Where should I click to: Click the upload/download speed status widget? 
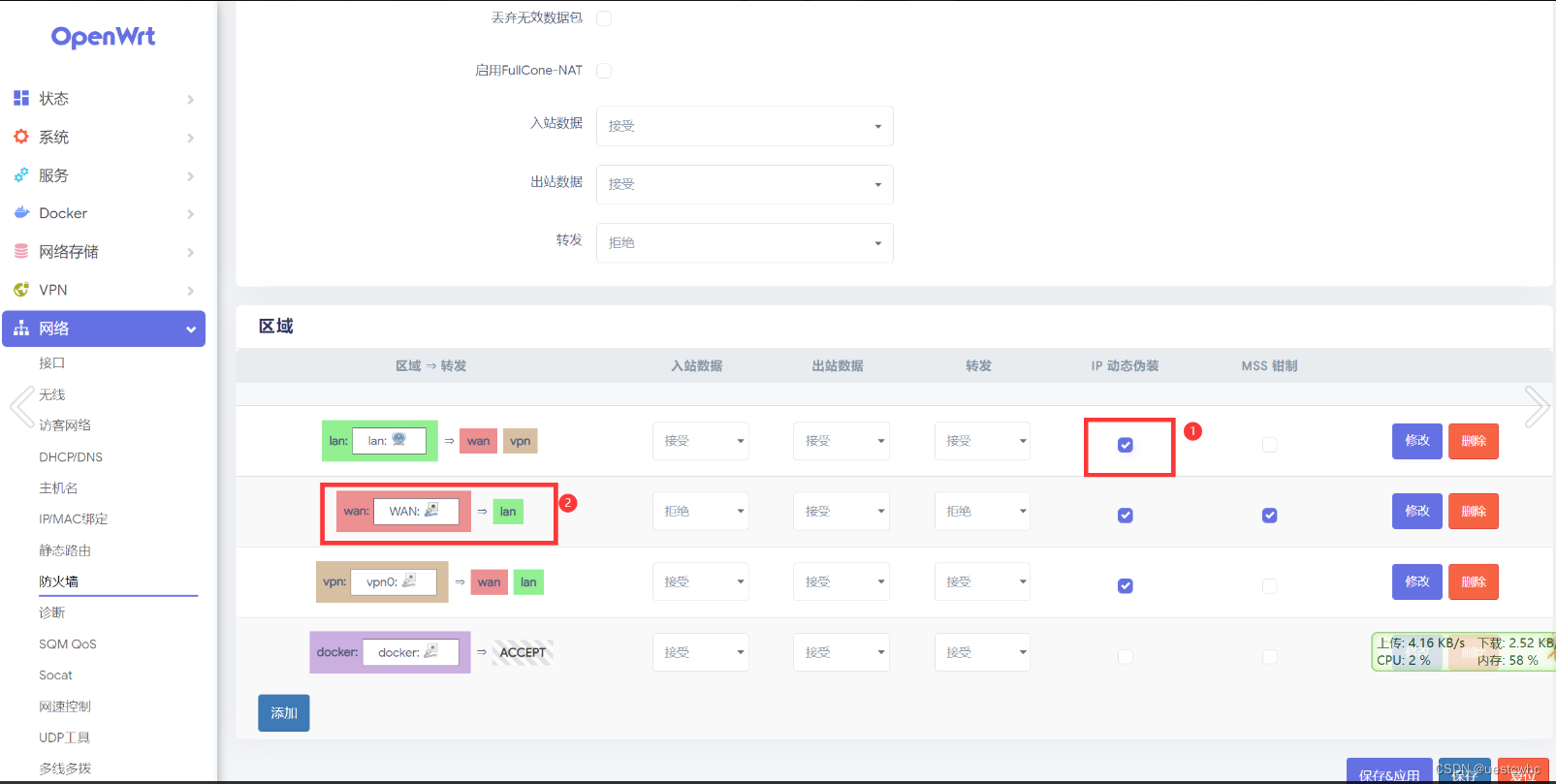(x=1463, y=651)
